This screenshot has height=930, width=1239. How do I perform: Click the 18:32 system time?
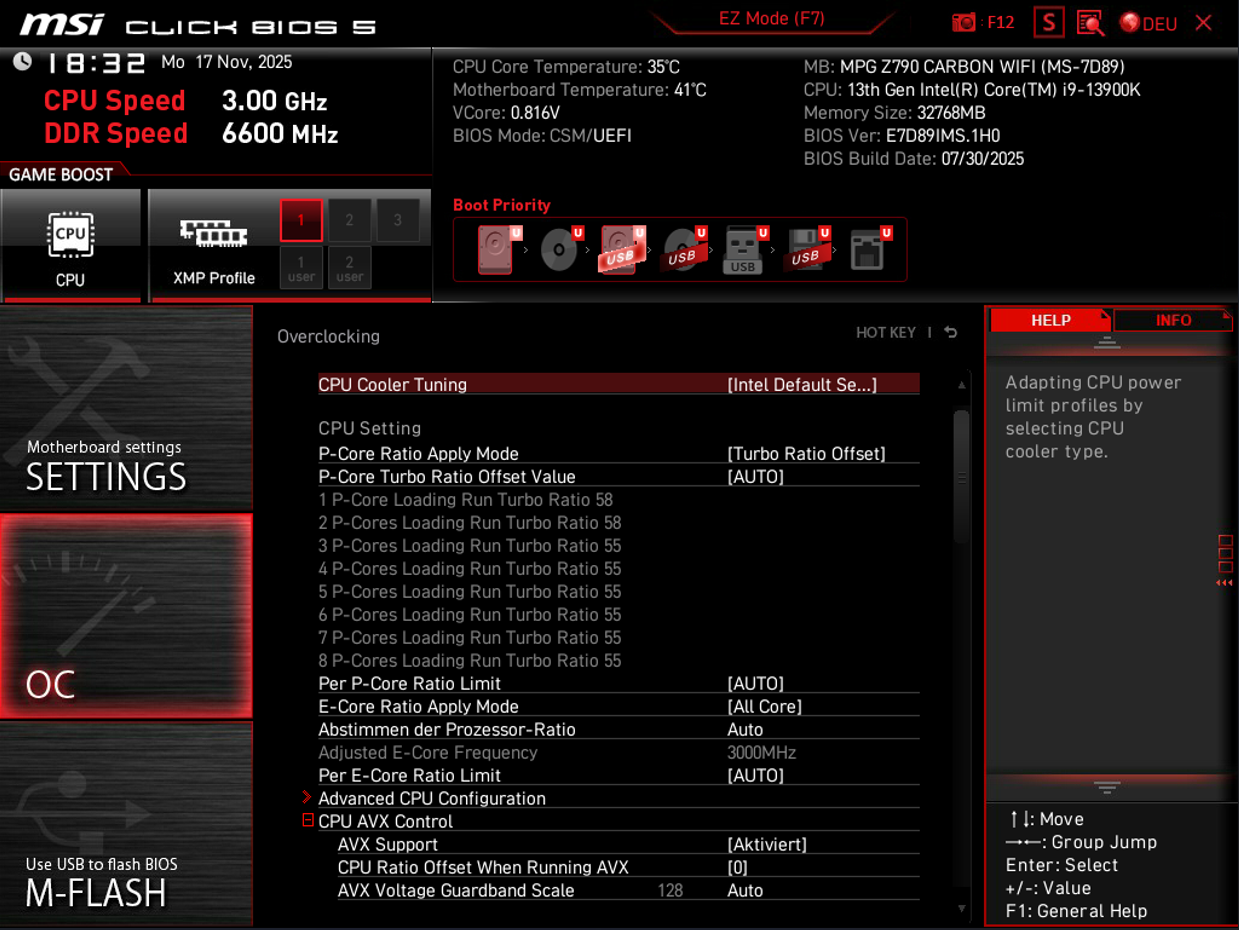[96, 64]
